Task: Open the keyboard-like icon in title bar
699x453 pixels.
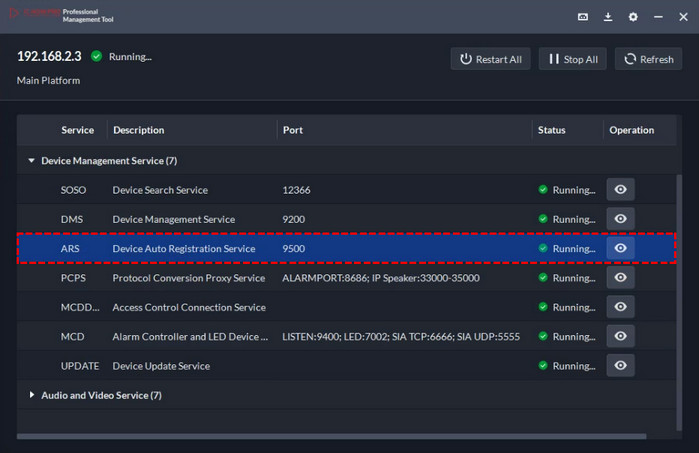Action: pos(583,17)
